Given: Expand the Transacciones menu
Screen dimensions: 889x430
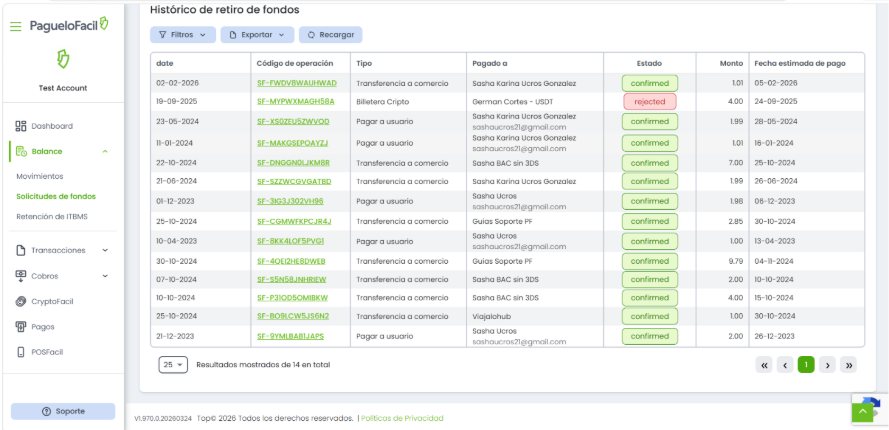Looking at the screenshot, I should 62,250.
